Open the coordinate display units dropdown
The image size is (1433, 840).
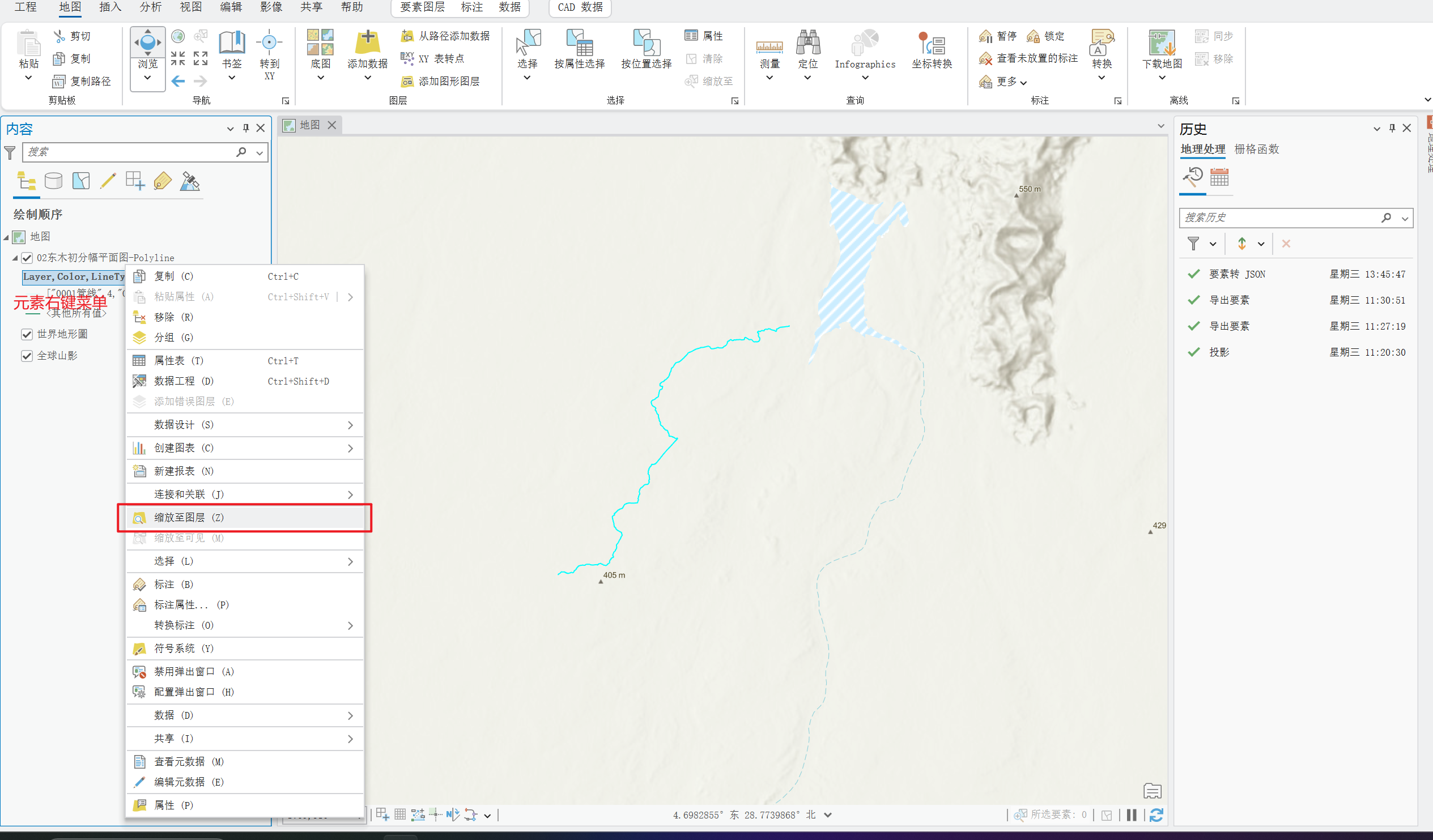(828, 815)
